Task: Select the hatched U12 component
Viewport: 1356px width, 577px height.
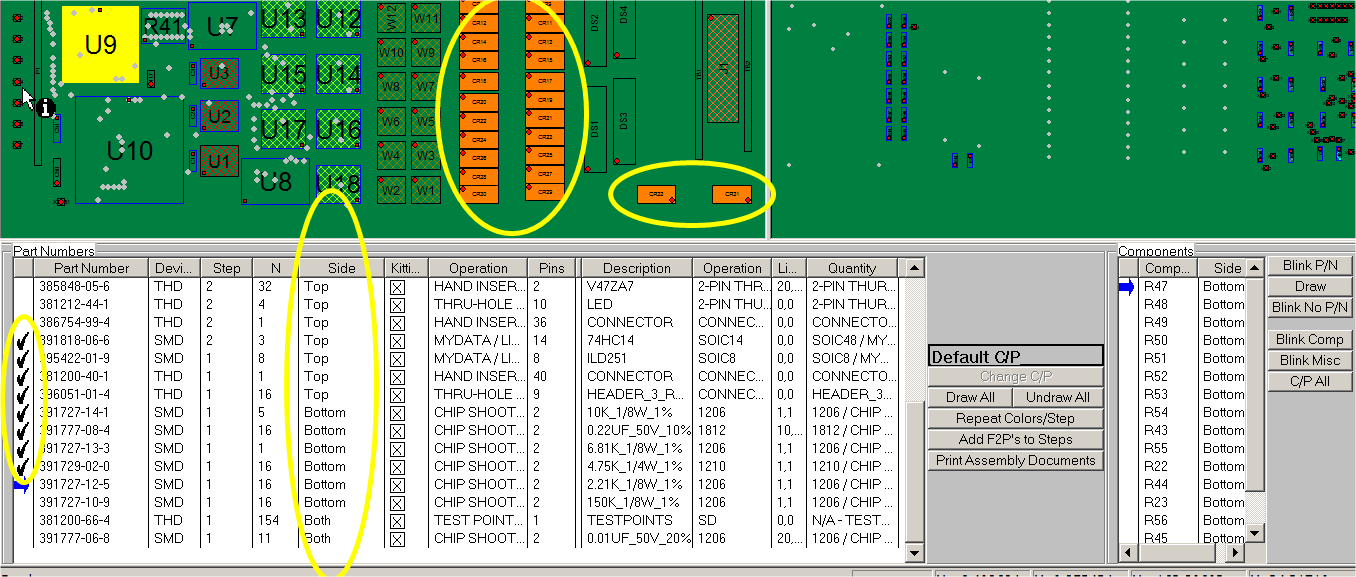Action: click(339, 18)
